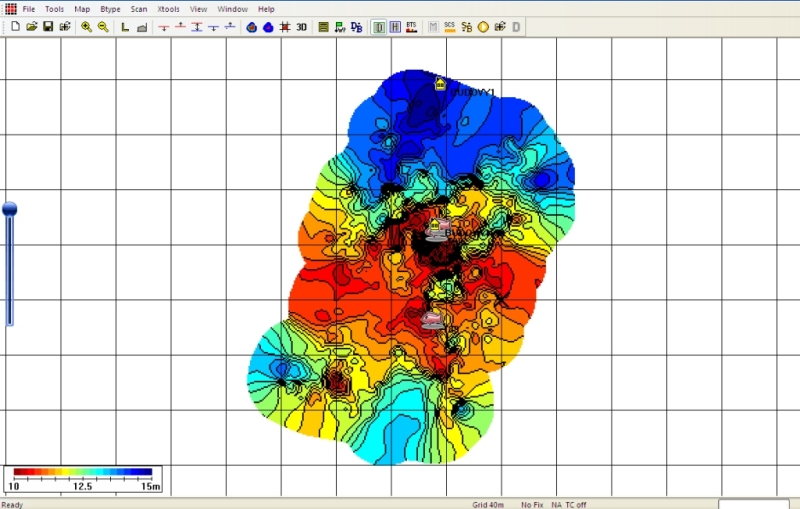Click the gray profile shape icon

coord(142,27)
